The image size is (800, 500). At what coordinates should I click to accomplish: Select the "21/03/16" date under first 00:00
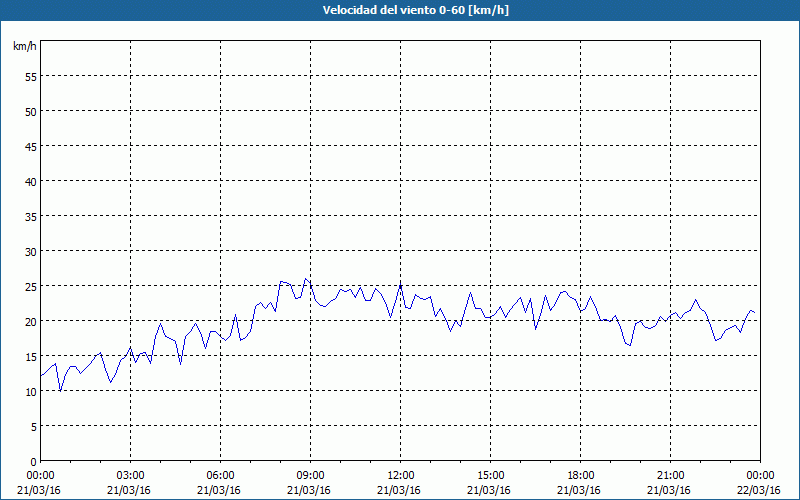(x=39, y=491)
